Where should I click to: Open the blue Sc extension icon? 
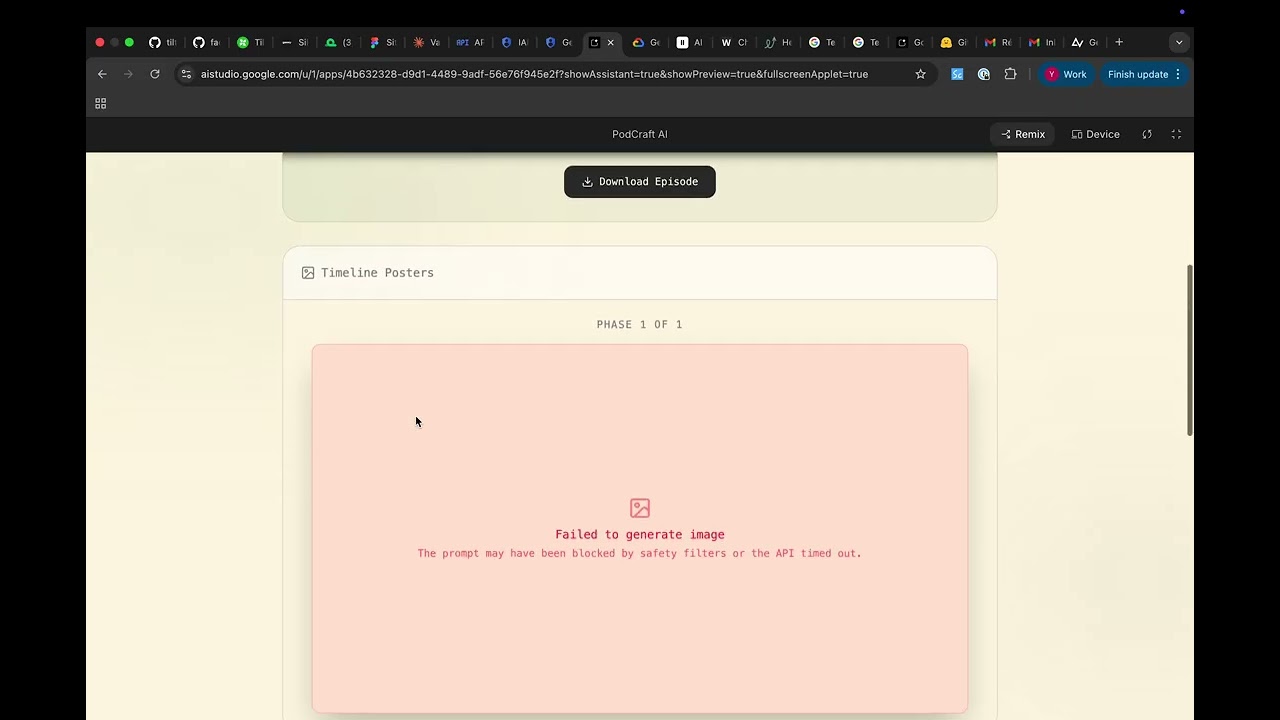tap(957, 74)
